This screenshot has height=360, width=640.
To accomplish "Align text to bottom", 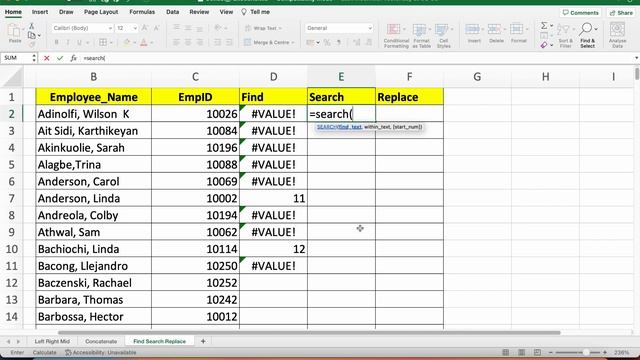I will (x=199, y=28).
